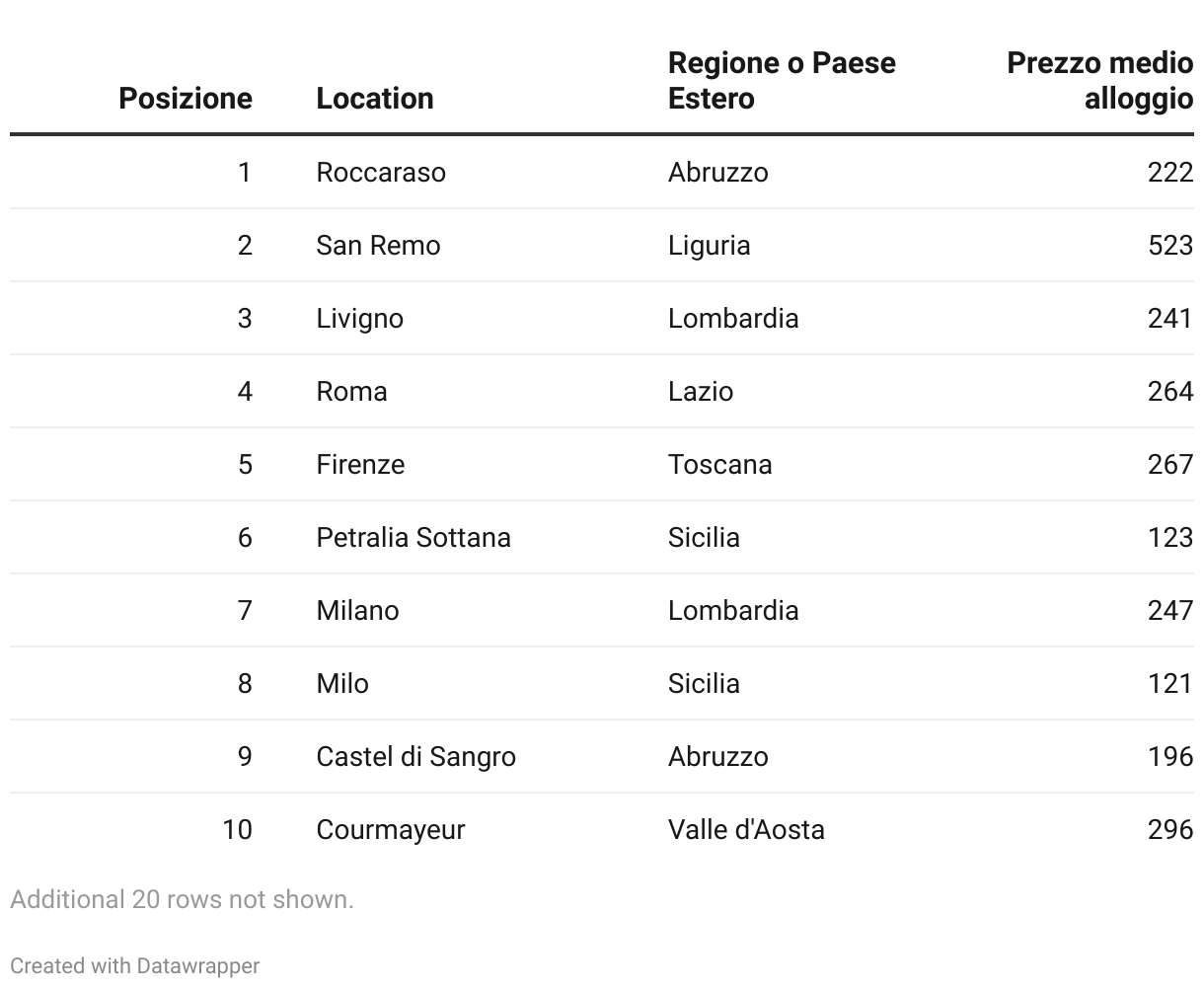Screen dimensions: 1204x989
Task: Select the Liguria region cell
Action: pyautogui.click(x=709, y=246)
